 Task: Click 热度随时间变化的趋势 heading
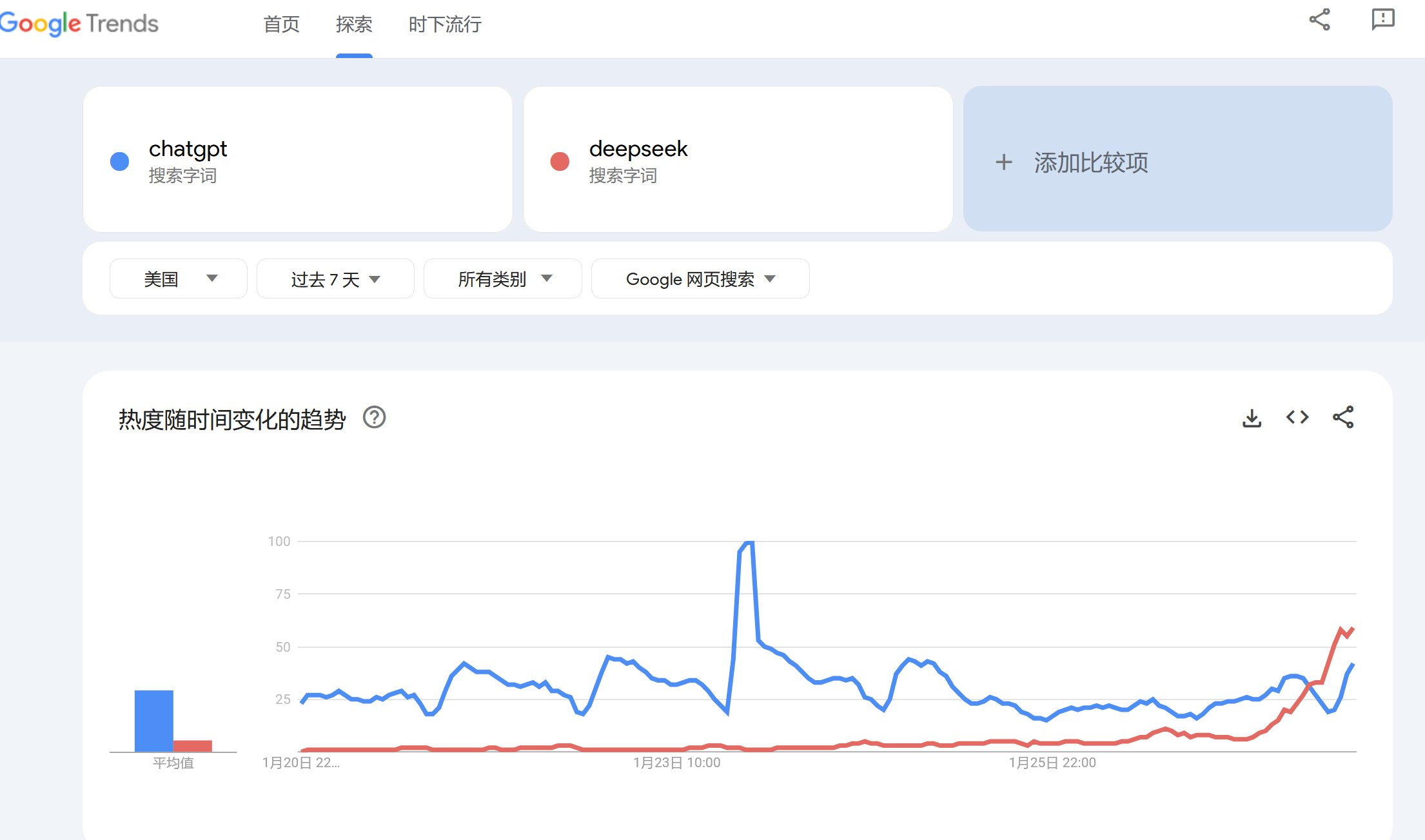coord(232,420)
